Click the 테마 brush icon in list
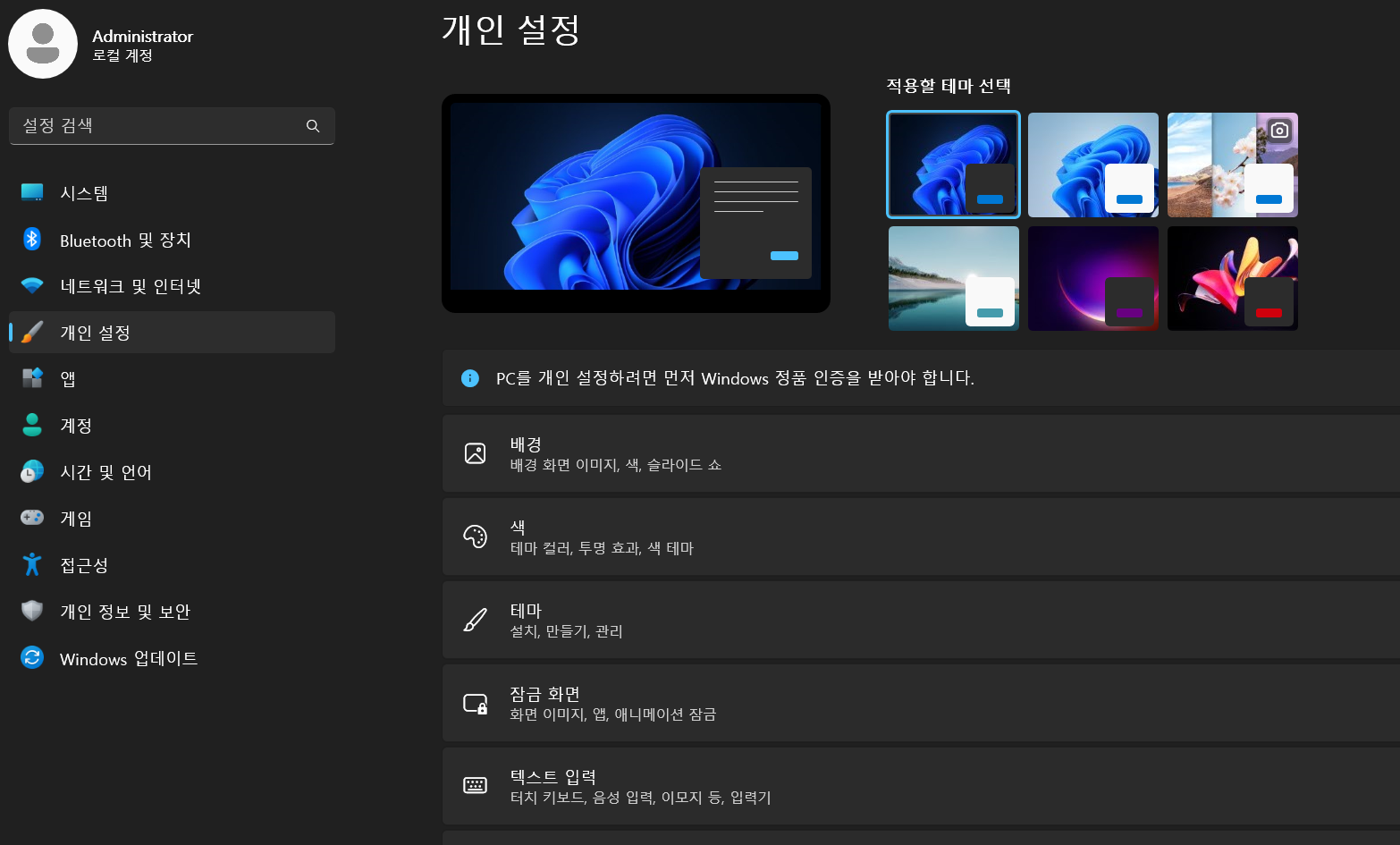1400x845 pixels. point(475,620)
